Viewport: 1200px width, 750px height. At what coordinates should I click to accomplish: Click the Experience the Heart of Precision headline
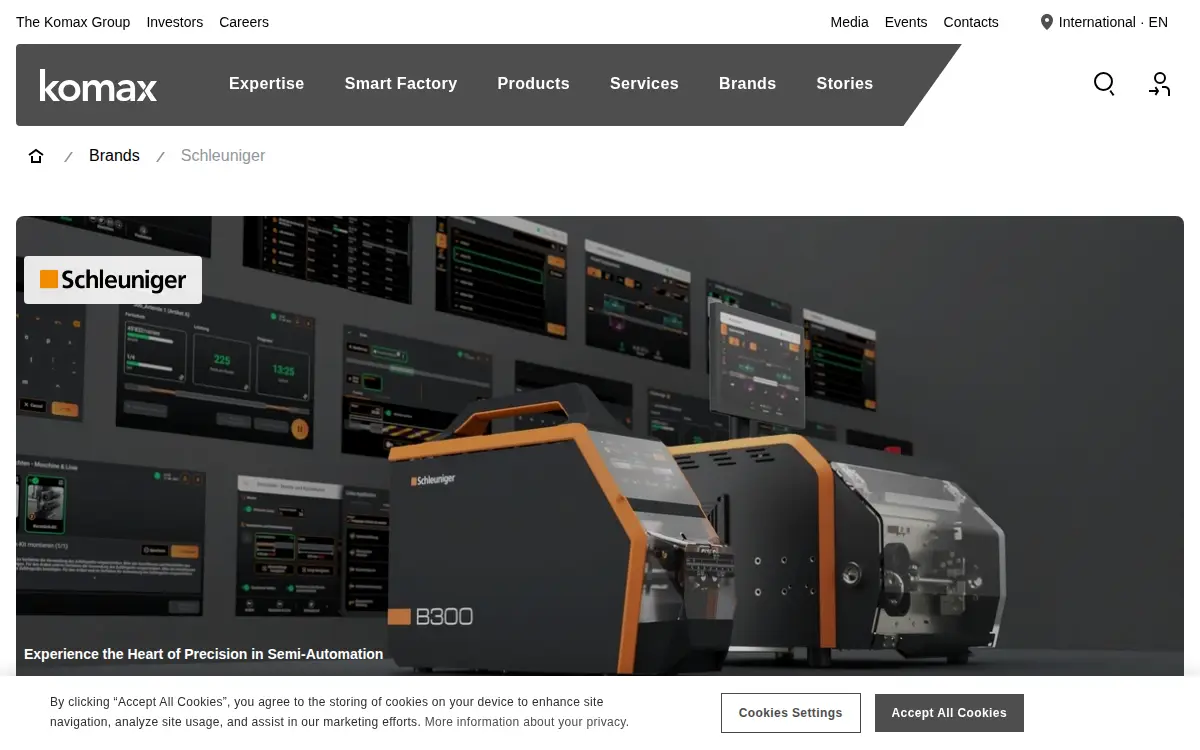click(x=204, y=654)
